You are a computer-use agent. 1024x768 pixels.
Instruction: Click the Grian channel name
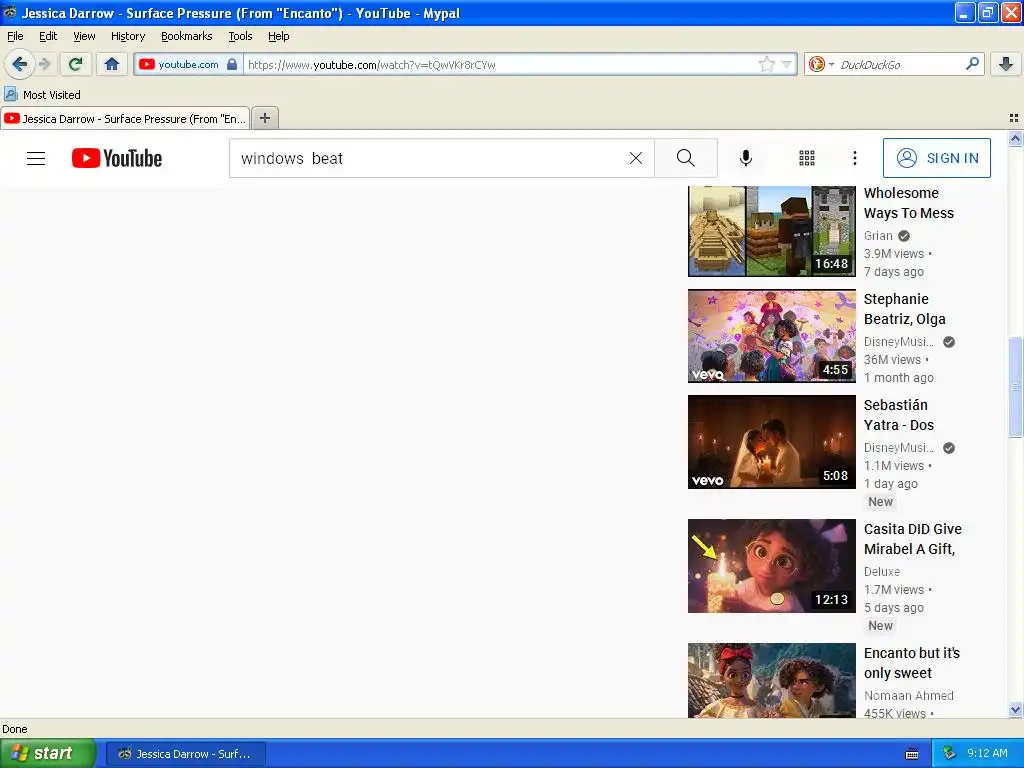pos(878,236)
